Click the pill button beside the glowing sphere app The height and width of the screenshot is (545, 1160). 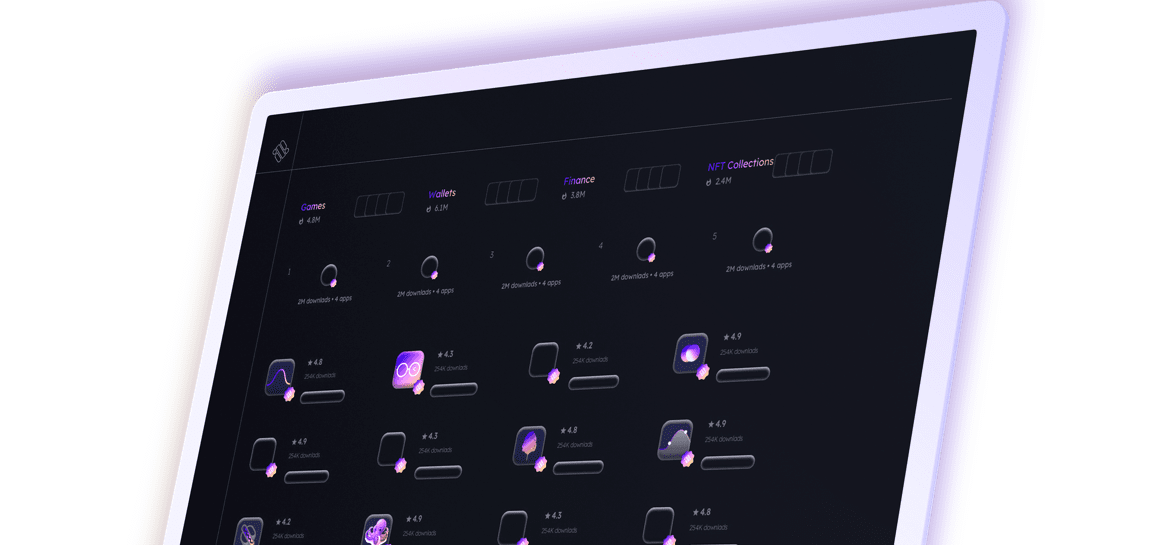coord(743,374)
